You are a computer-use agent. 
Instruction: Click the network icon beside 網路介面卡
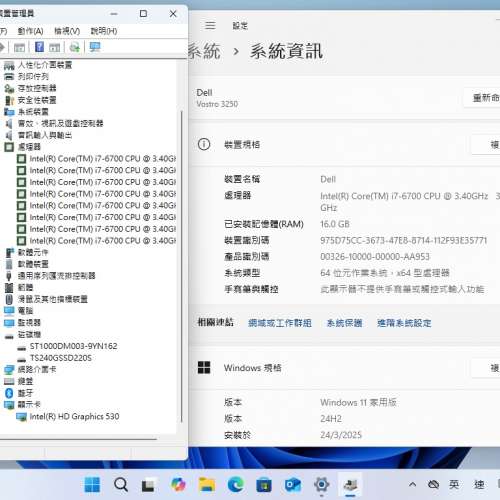(9, 370)
